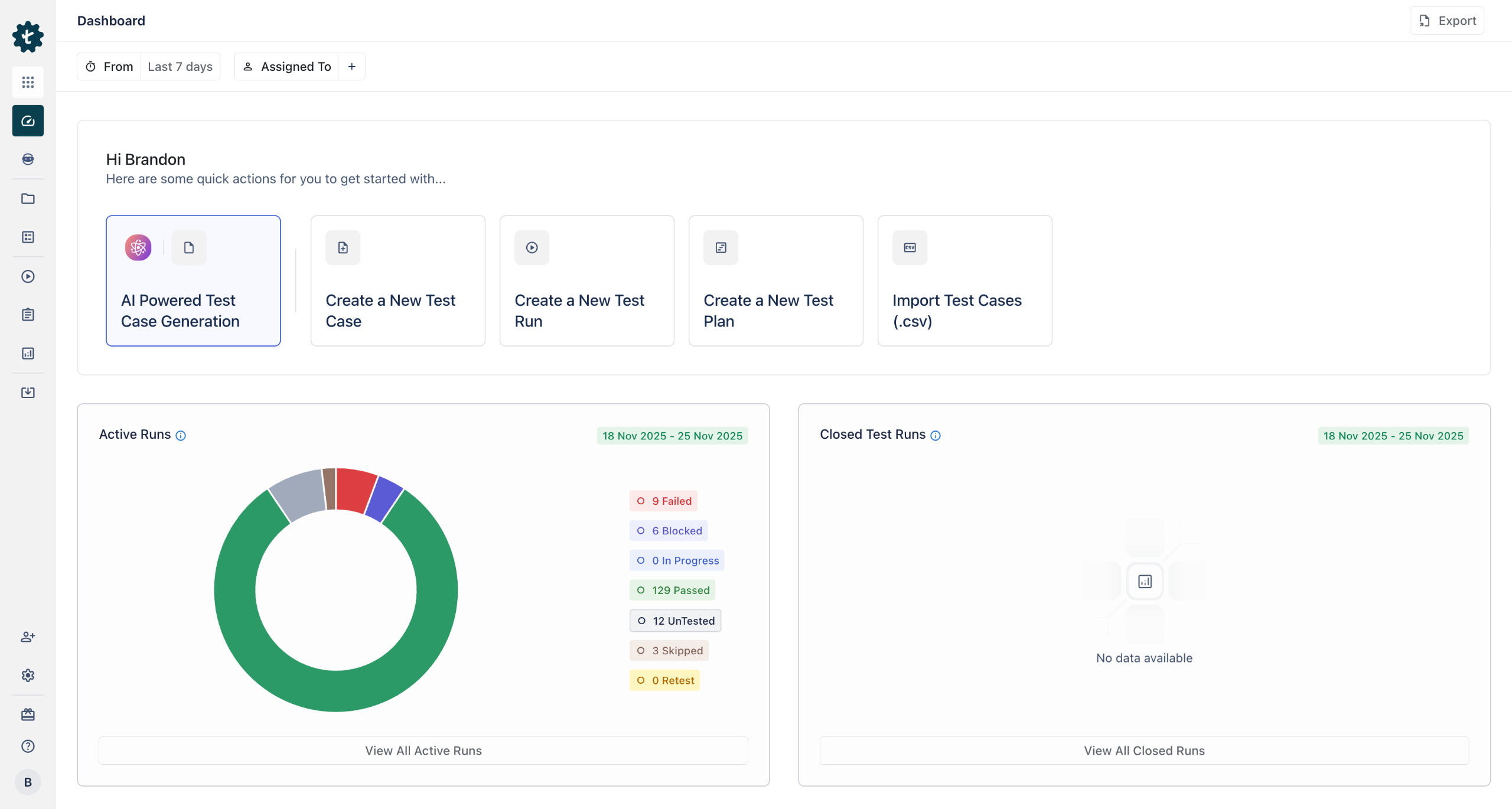Add a filter with the plus button

click(352, 67)
